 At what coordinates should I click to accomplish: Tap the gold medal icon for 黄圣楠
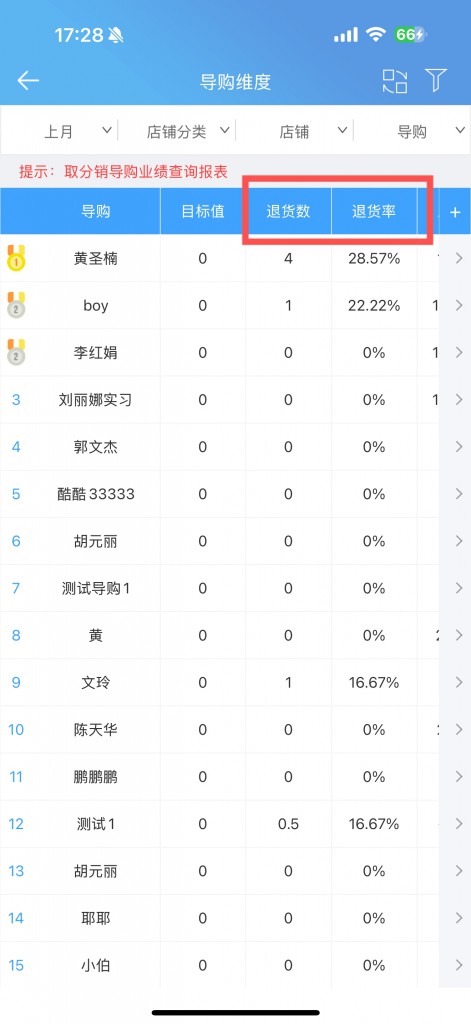pyautogui.click(x=16, y=259)
